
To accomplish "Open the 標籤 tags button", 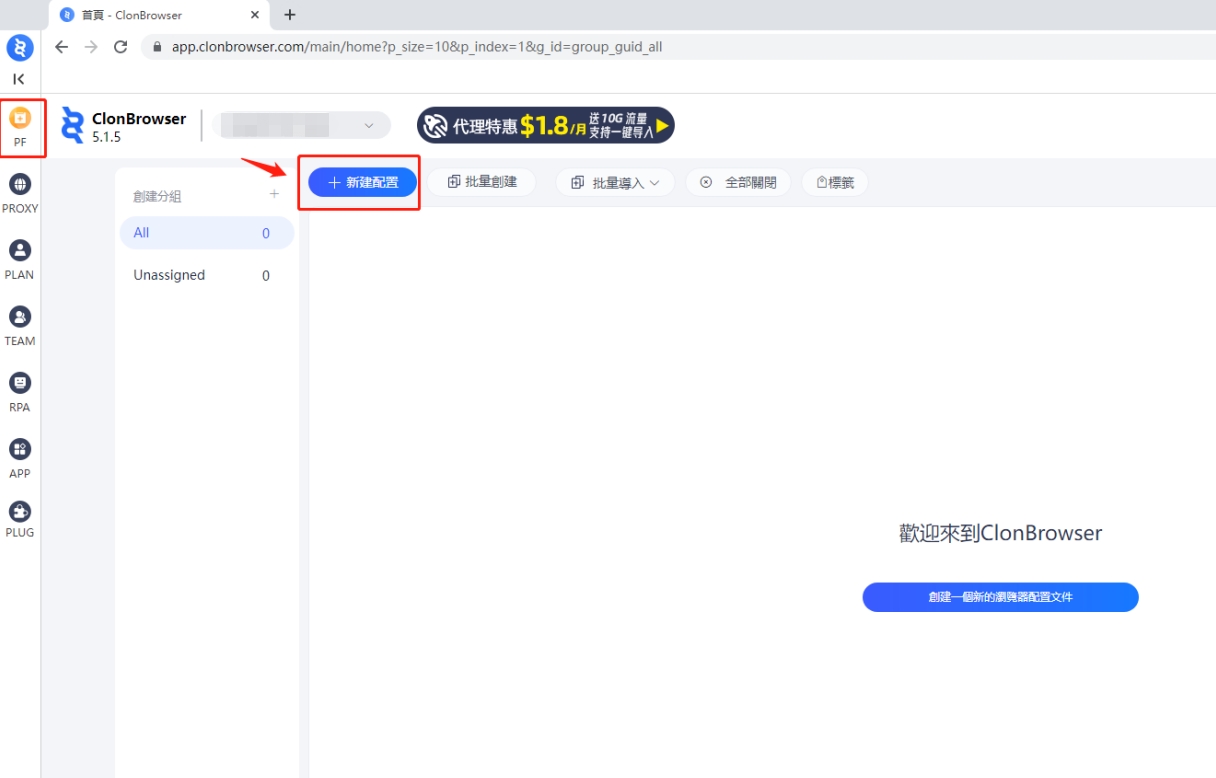I will tap(835, 183).
